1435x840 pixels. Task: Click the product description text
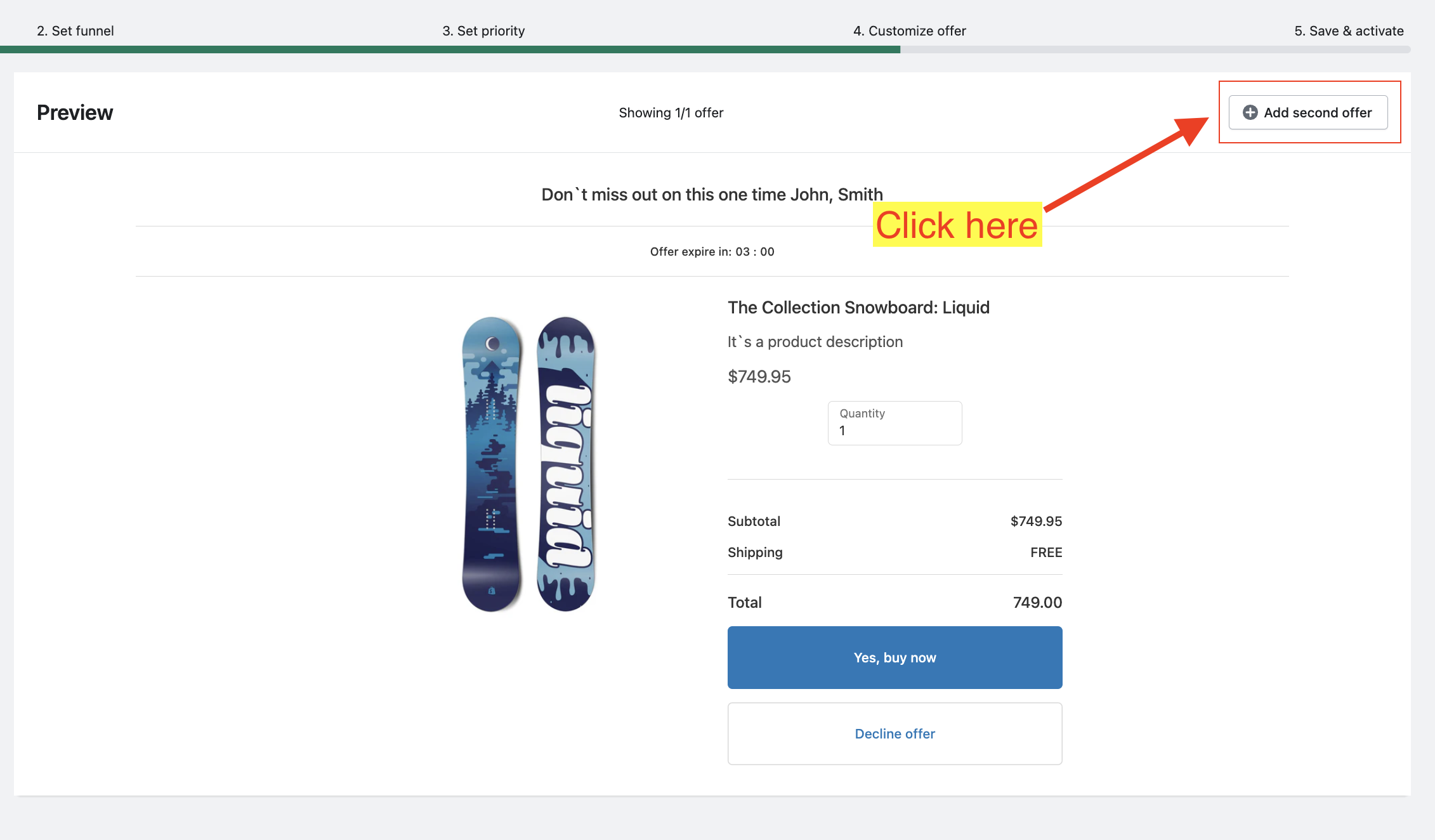click(x=815, y=342)
